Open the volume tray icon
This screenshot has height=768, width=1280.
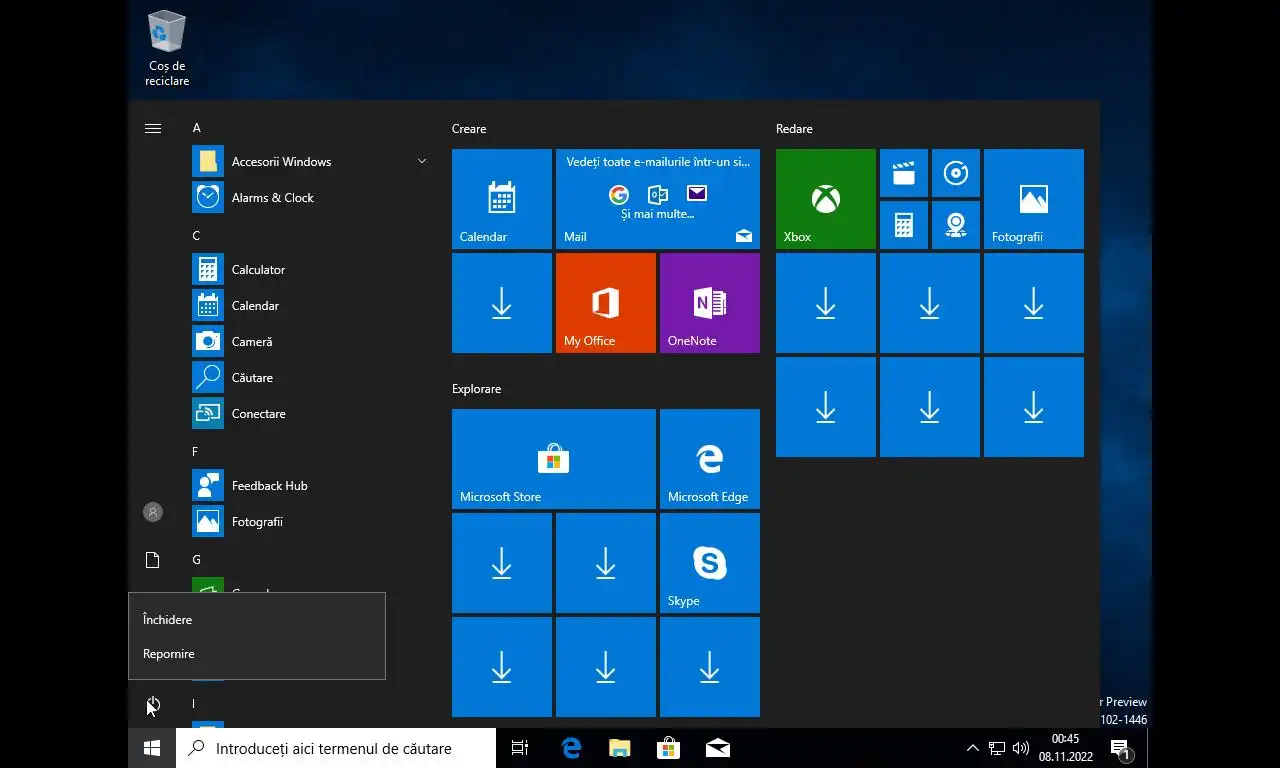coord(1021,748)
